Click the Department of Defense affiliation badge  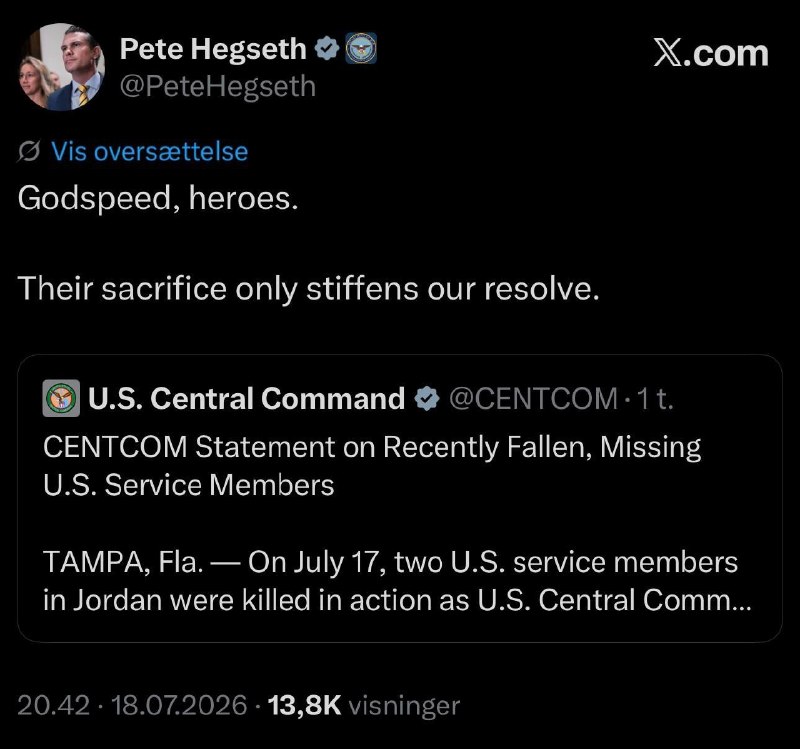361,48
